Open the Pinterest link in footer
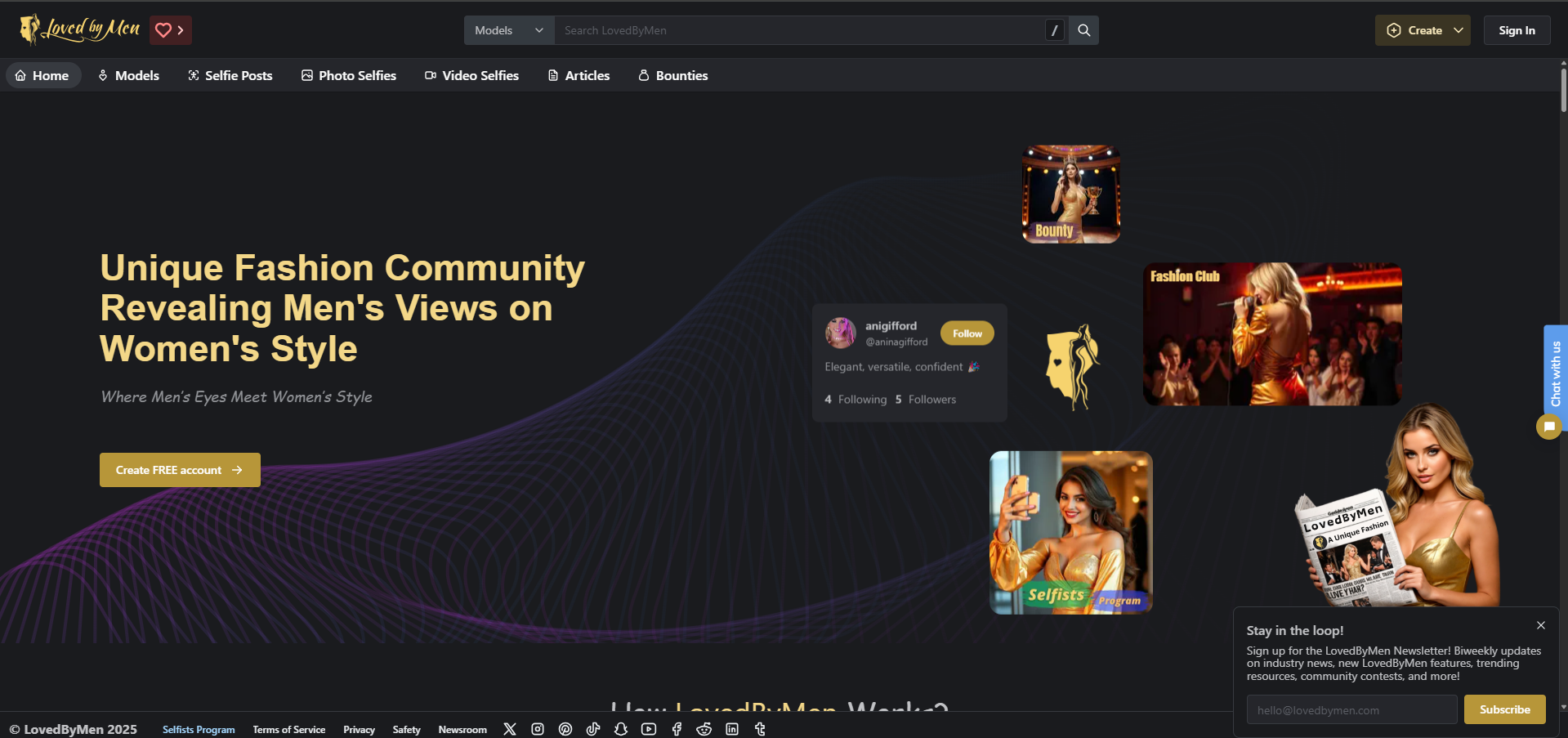The width and height of the screenshot is (1568, 738). pyautogui.click(x=565, y=729)
